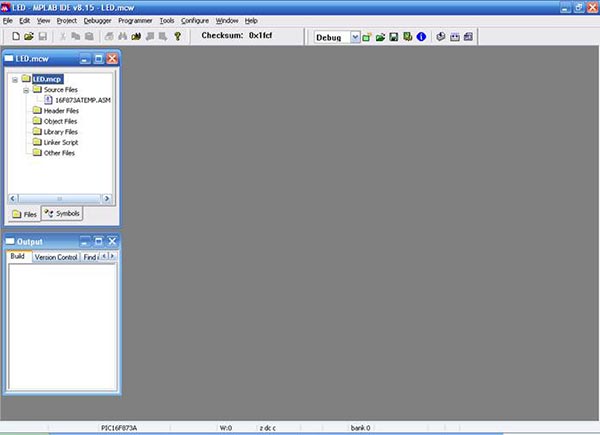Viewport: 600px width, 435px height.
Task: Open the Project menu
Action: (x=67, y=21)
